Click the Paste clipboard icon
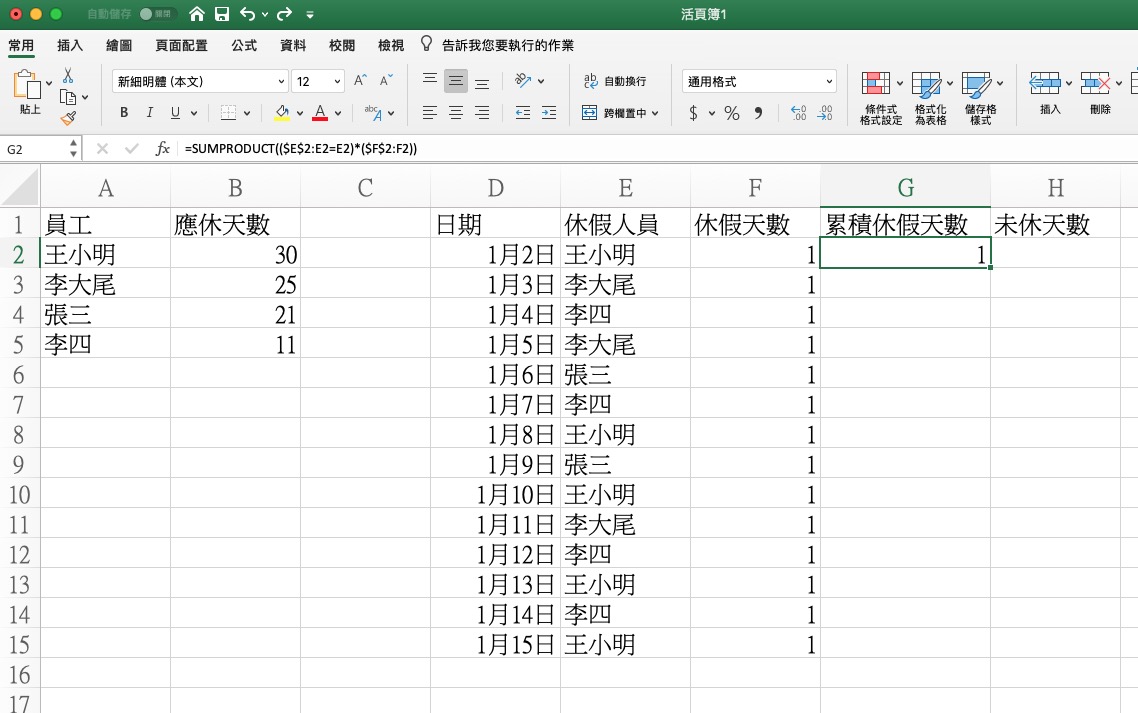 [x=28, y=86]
